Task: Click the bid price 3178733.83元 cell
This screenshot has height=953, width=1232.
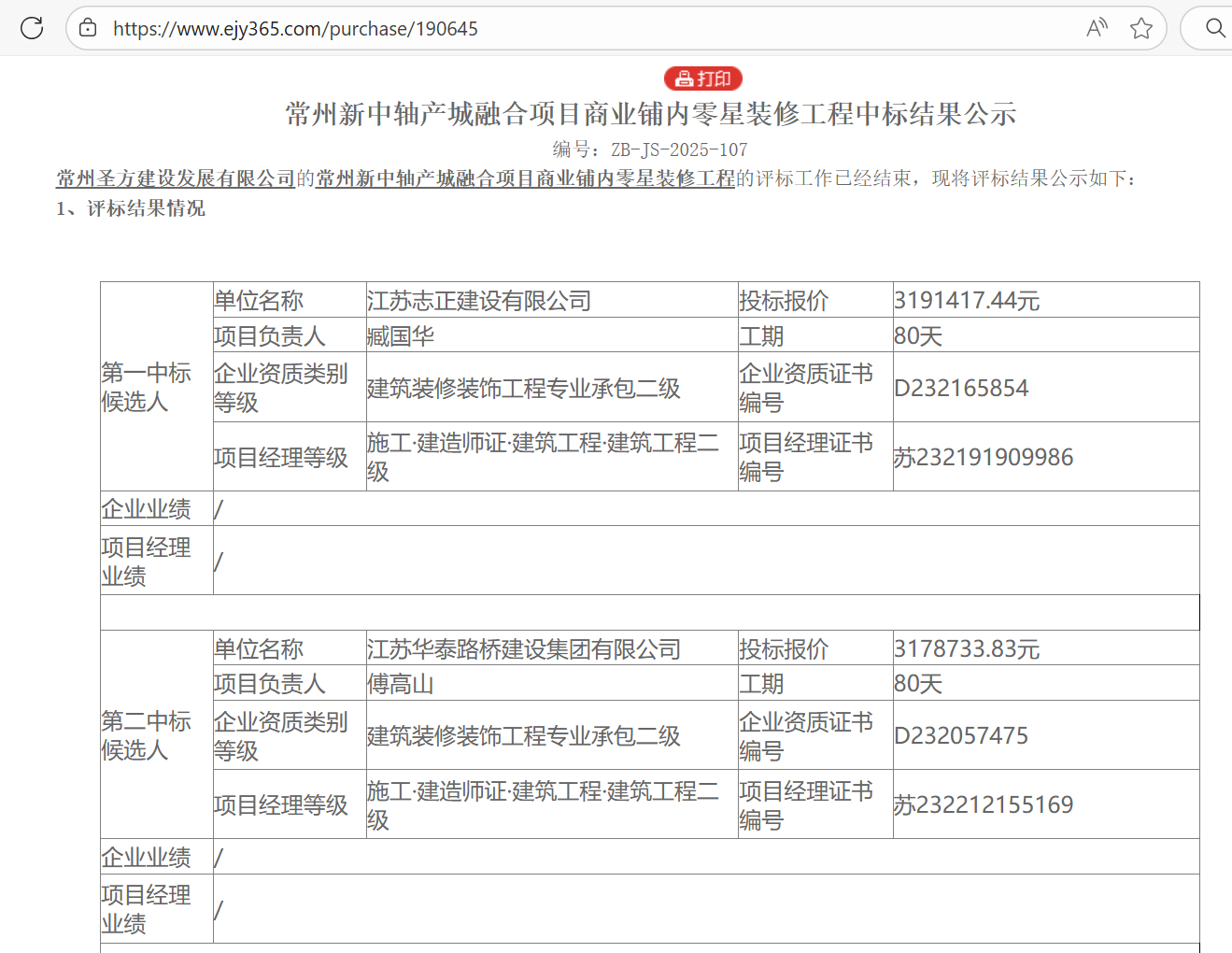Action: click(x=967, y=649)
